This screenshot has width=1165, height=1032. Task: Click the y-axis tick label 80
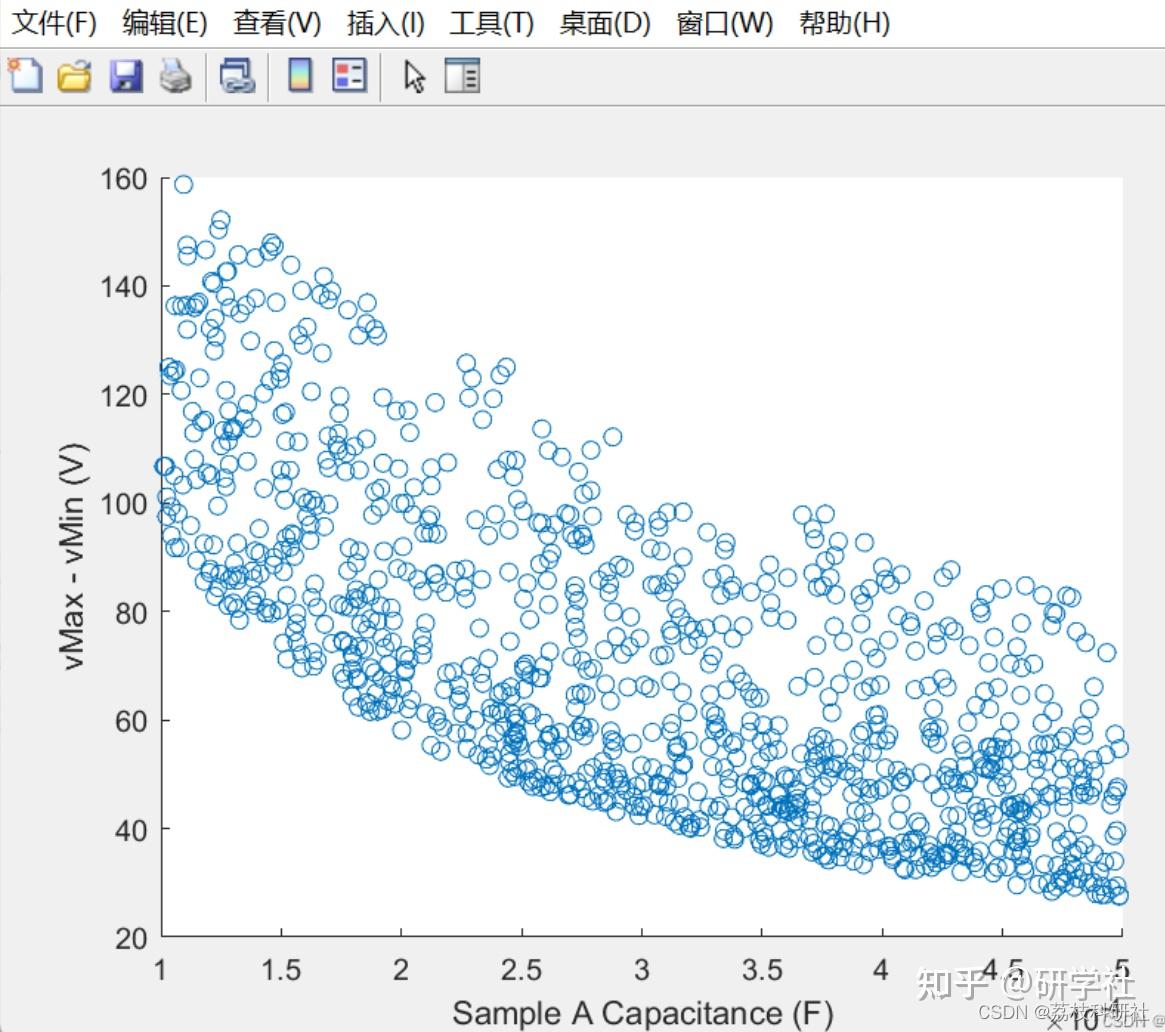tap(131, 613)
